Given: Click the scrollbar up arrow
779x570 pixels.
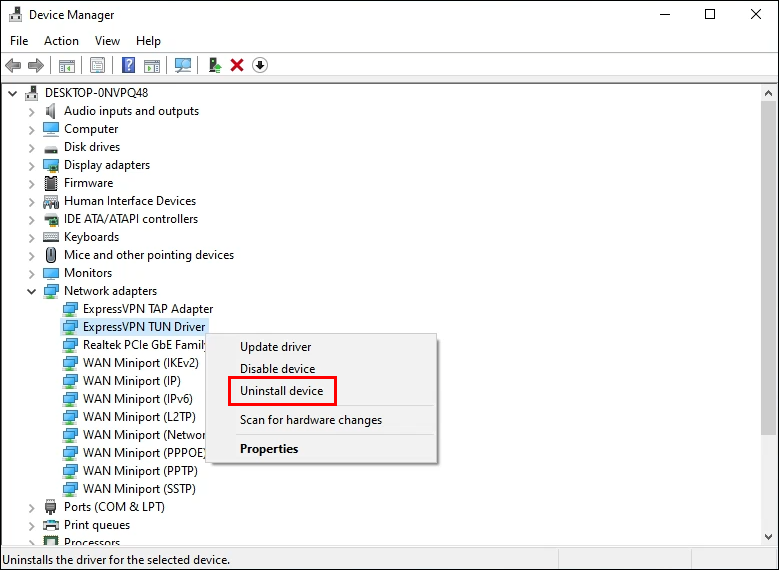Looking at the screenshot, I should [x=769, y=93].
